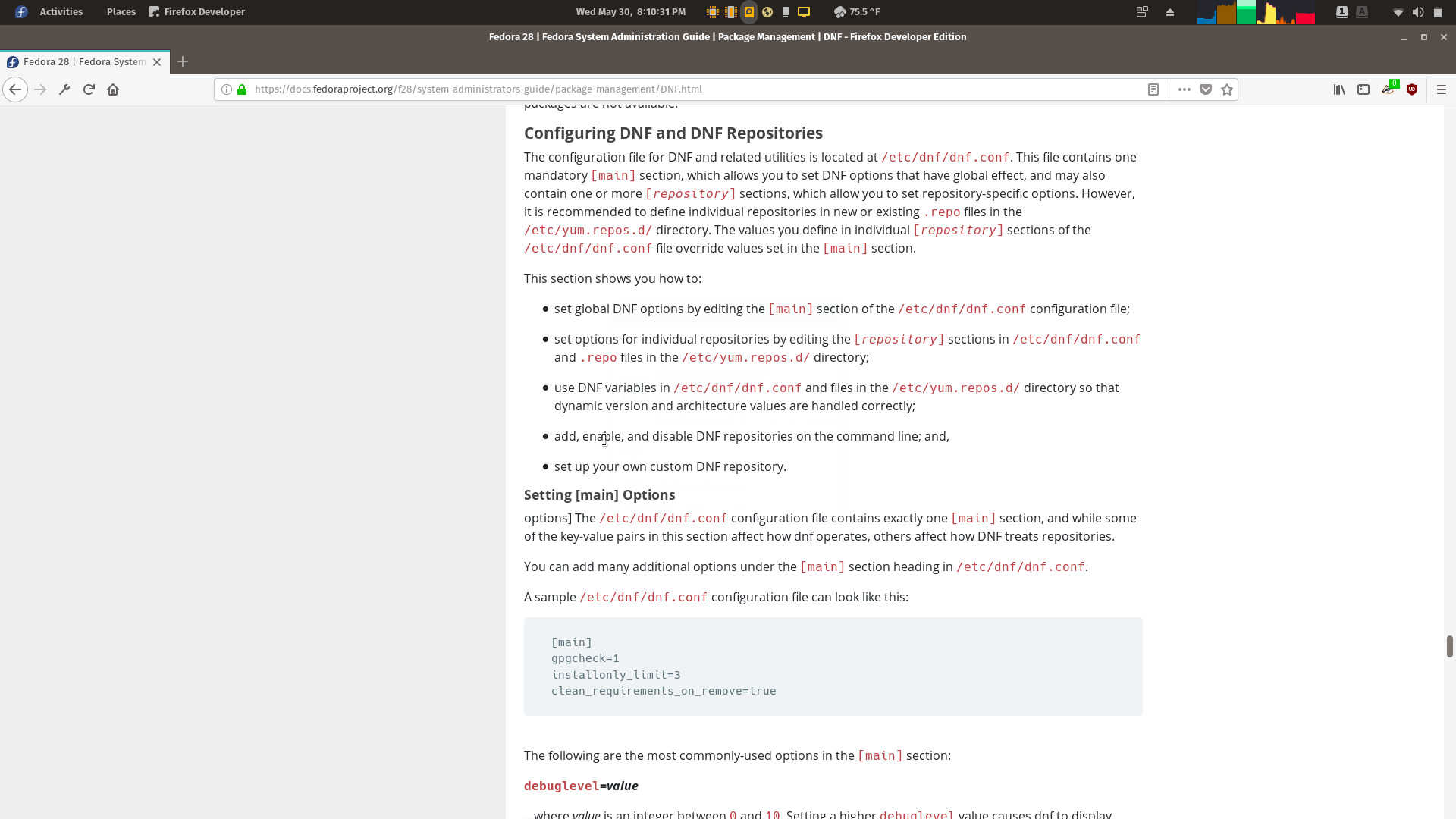Open the Places menu
The height and width of the screenshot is (819, 1456).
(121, 12)
